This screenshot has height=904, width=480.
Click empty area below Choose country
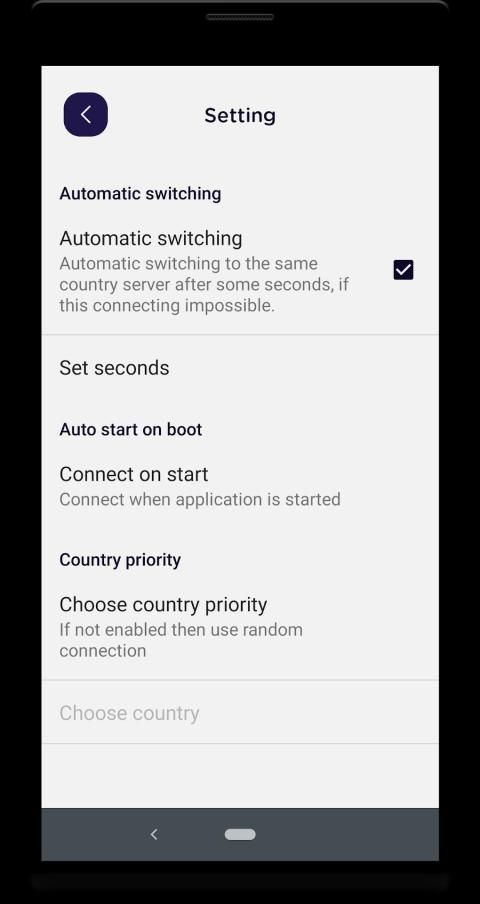tap(240, 775)
